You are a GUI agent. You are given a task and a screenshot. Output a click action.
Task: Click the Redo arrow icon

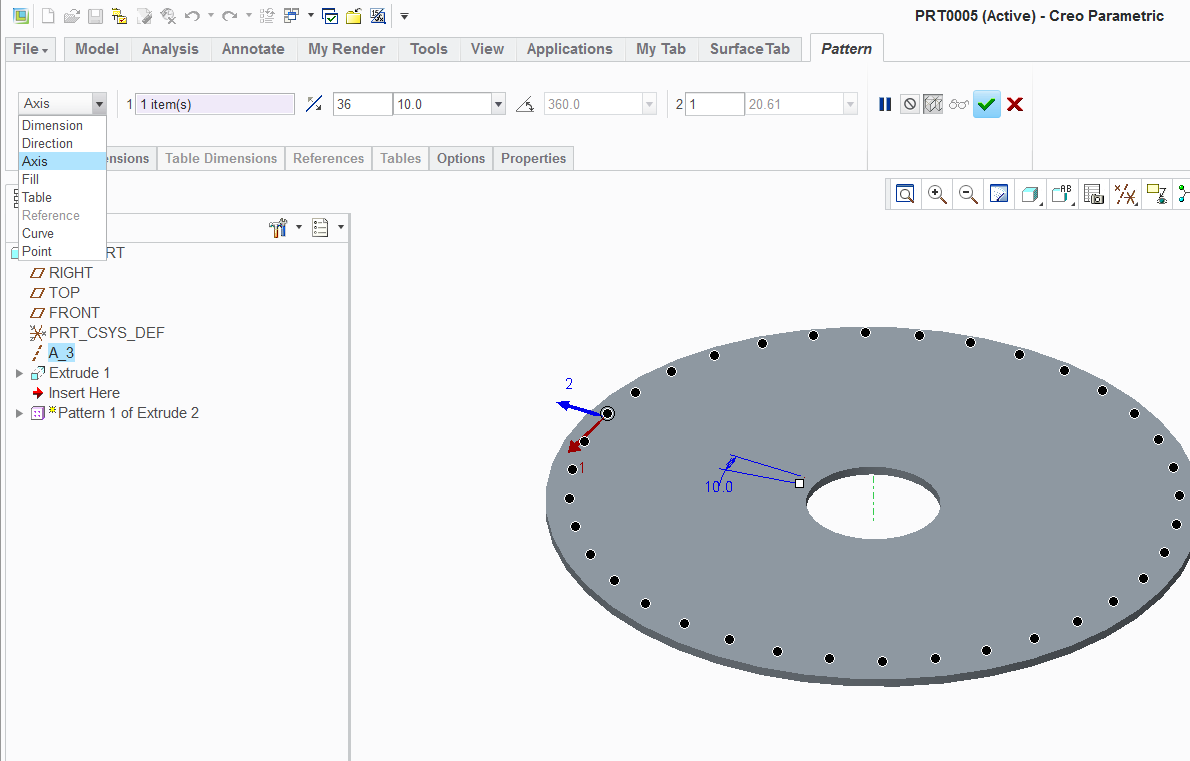(x=230, y=16)
